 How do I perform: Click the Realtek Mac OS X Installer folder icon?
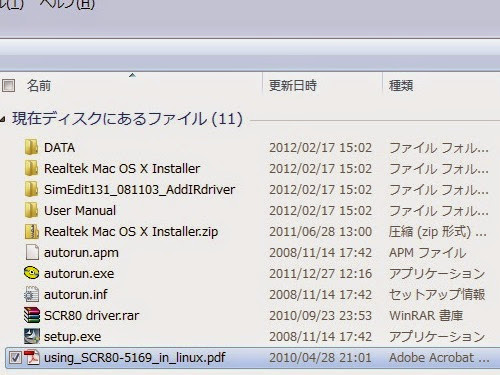[32, 168]
